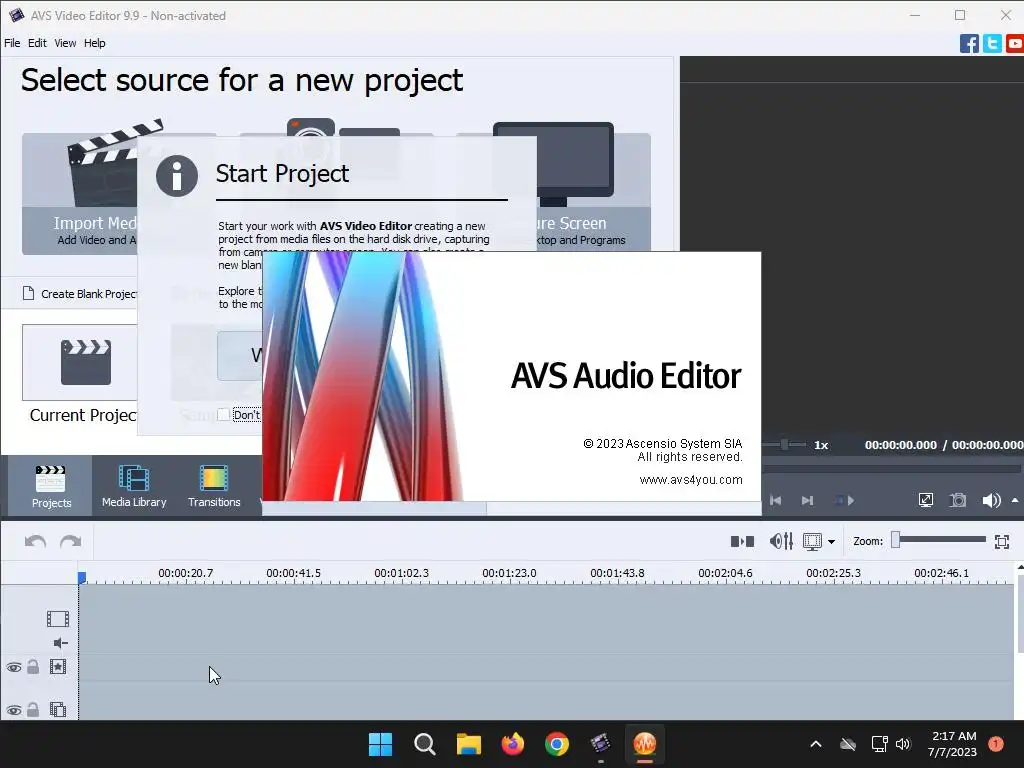Click the AVS Video Editor taskbar icon
The image size is (1024, 768).
(x=600, y=744)
